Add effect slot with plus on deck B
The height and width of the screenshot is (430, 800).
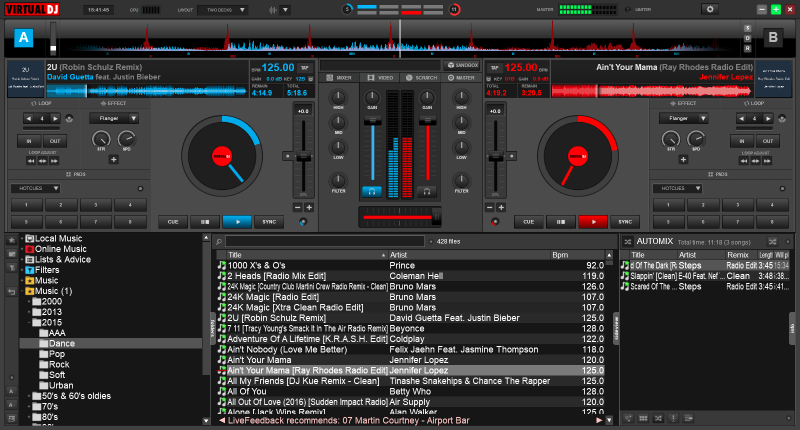(x=683, y=159)
